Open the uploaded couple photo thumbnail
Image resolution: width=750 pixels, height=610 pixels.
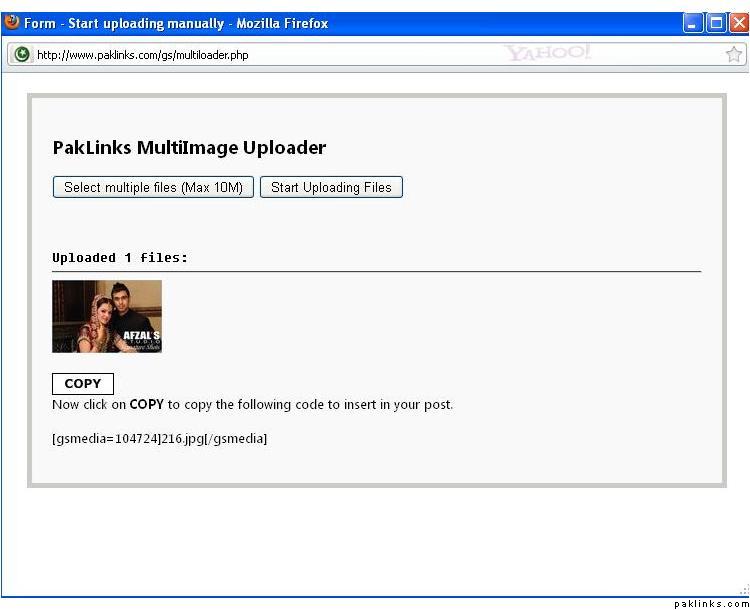(107, 316)
